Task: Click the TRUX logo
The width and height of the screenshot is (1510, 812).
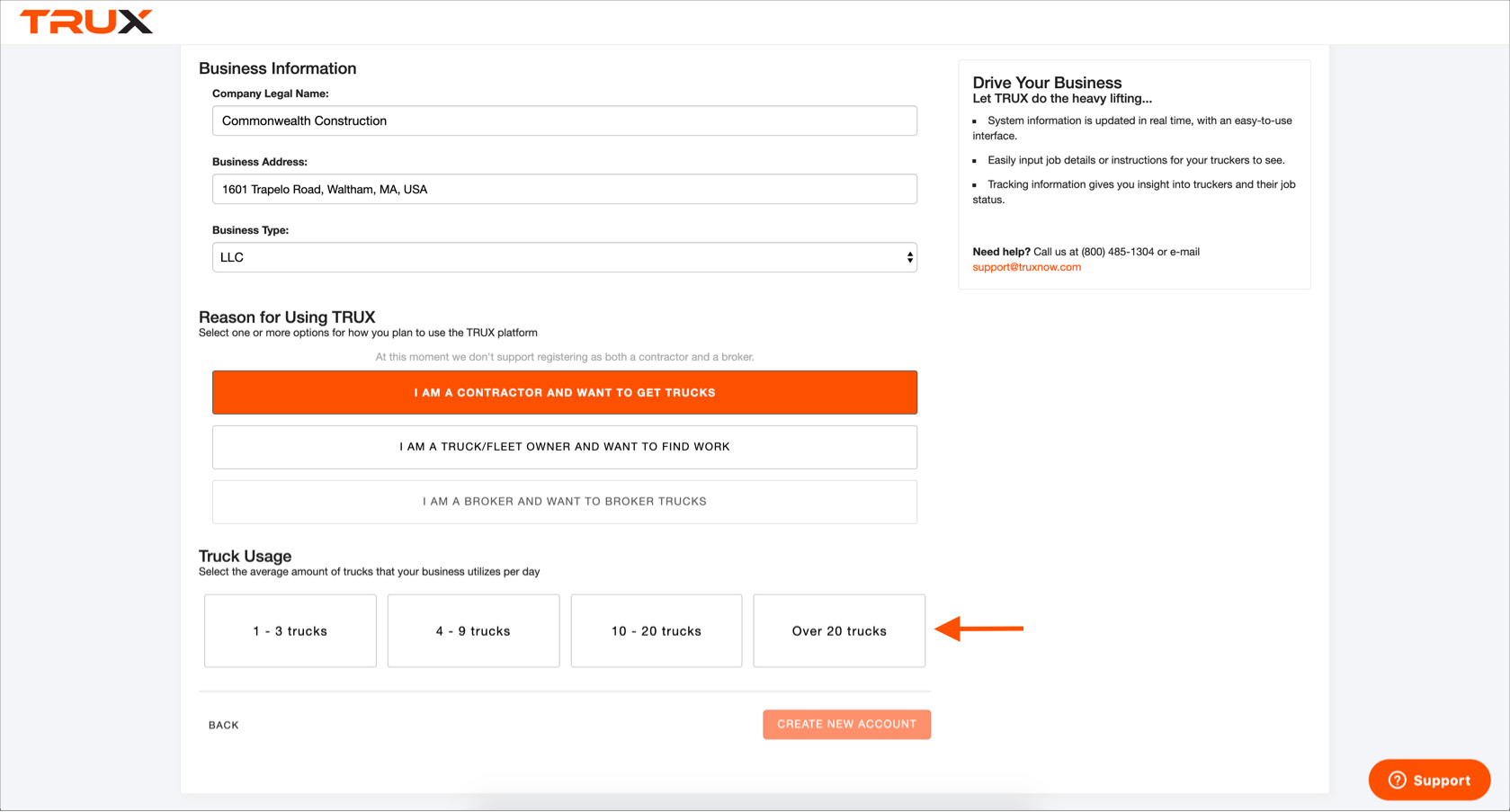Action: pos(86,22)
